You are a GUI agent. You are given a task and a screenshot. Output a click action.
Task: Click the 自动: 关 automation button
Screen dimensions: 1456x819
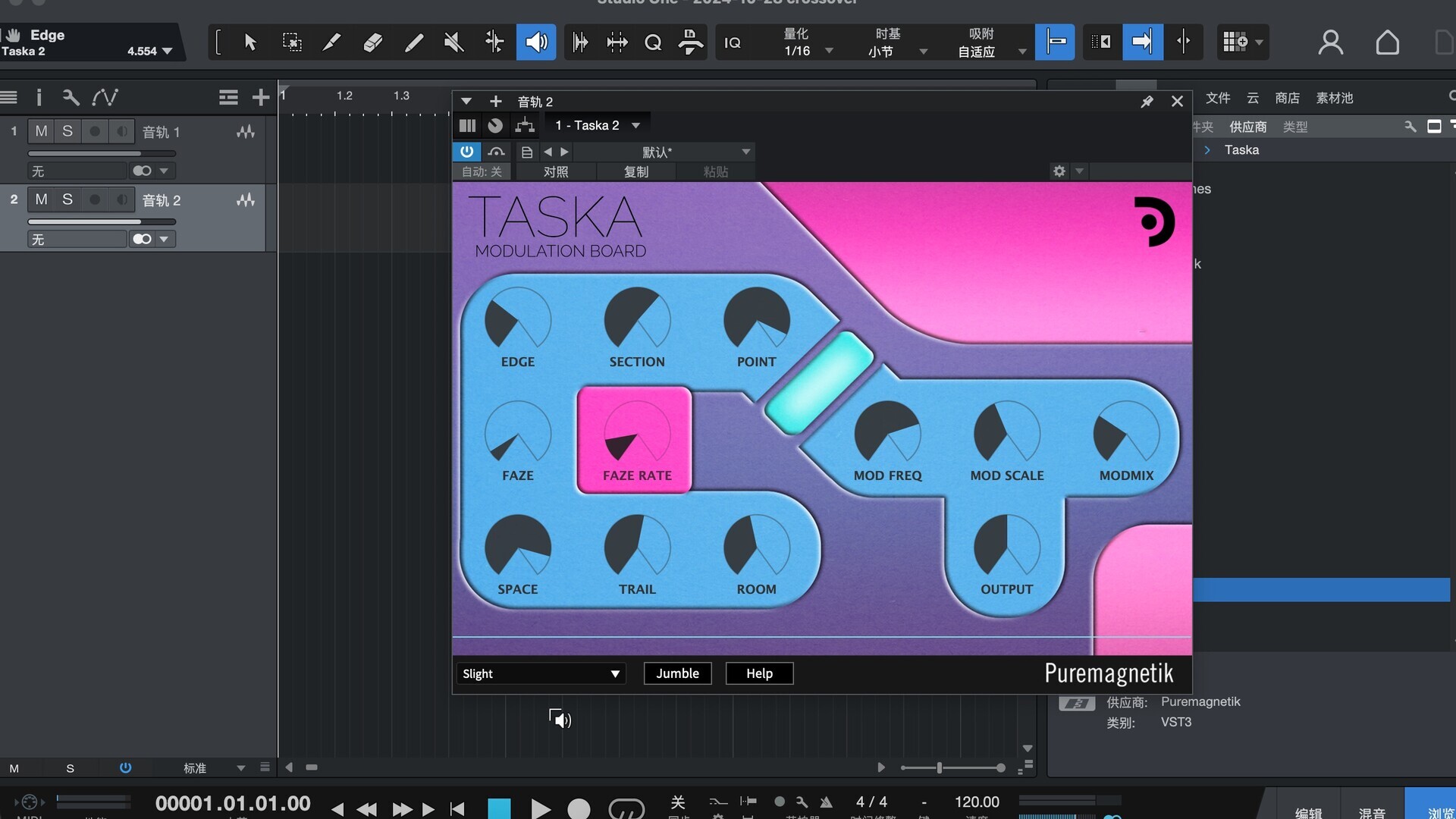[482, 171]
